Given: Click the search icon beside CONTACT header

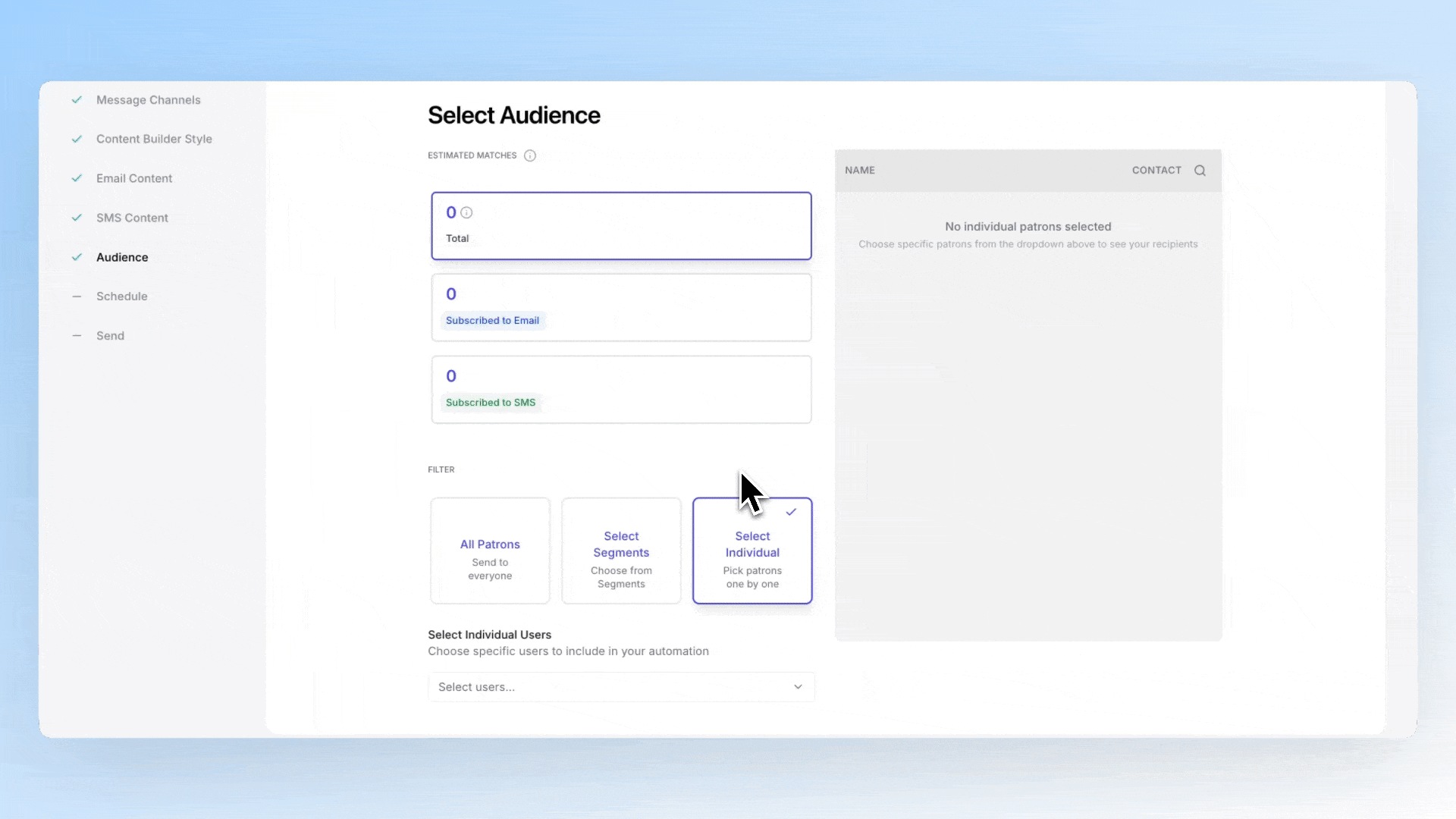Looking at the screenshot, I should coord(1200,171).
